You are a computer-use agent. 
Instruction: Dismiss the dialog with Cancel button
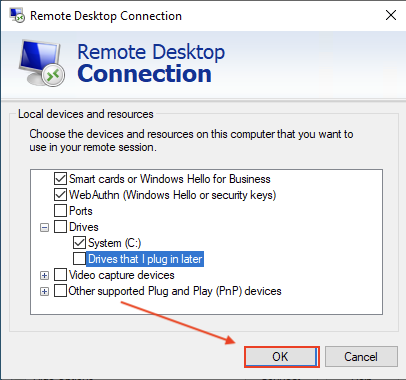click(361, 357)
